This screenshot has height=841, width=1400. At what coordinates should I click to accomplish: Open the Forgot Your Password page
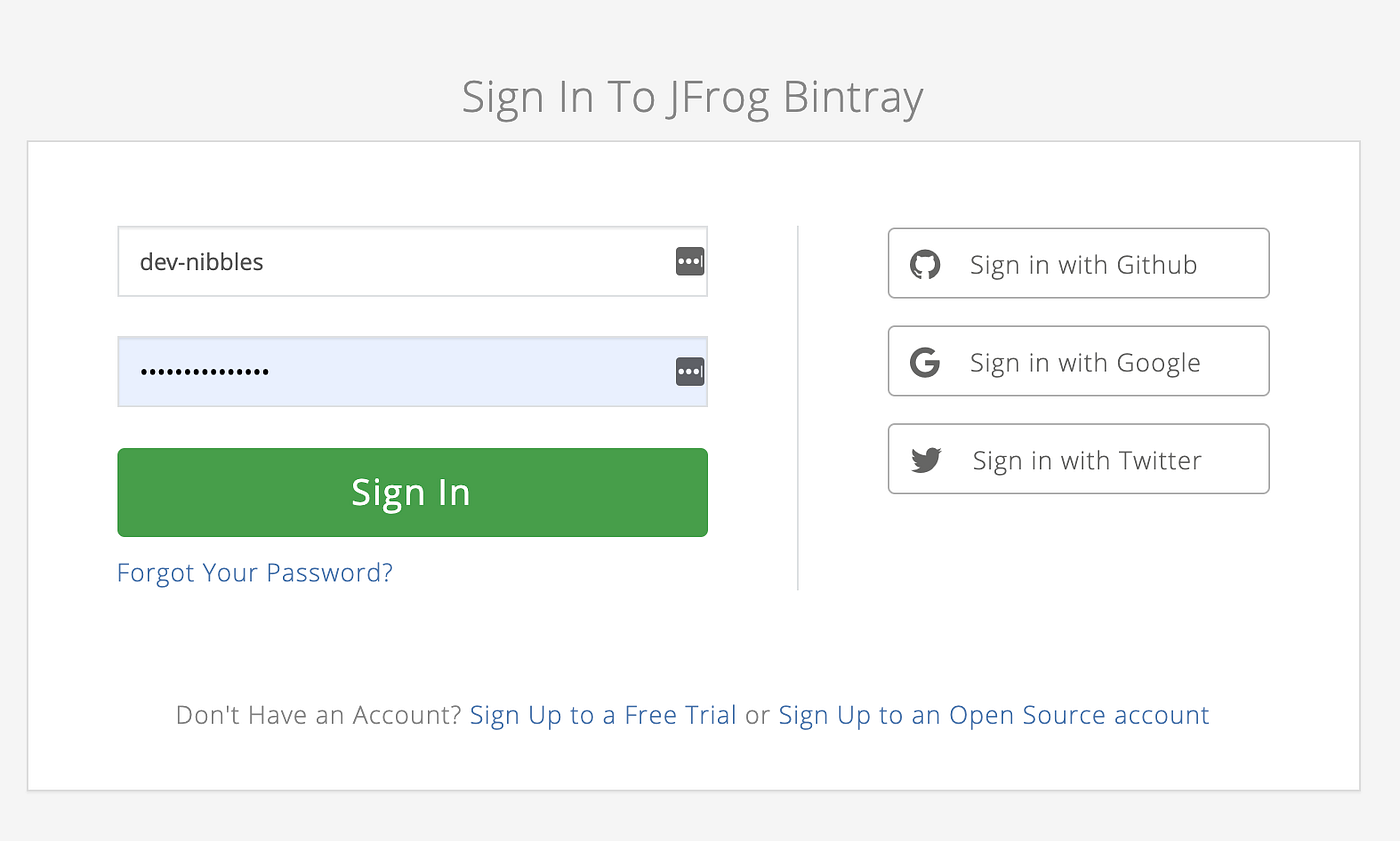click(254, 572)
